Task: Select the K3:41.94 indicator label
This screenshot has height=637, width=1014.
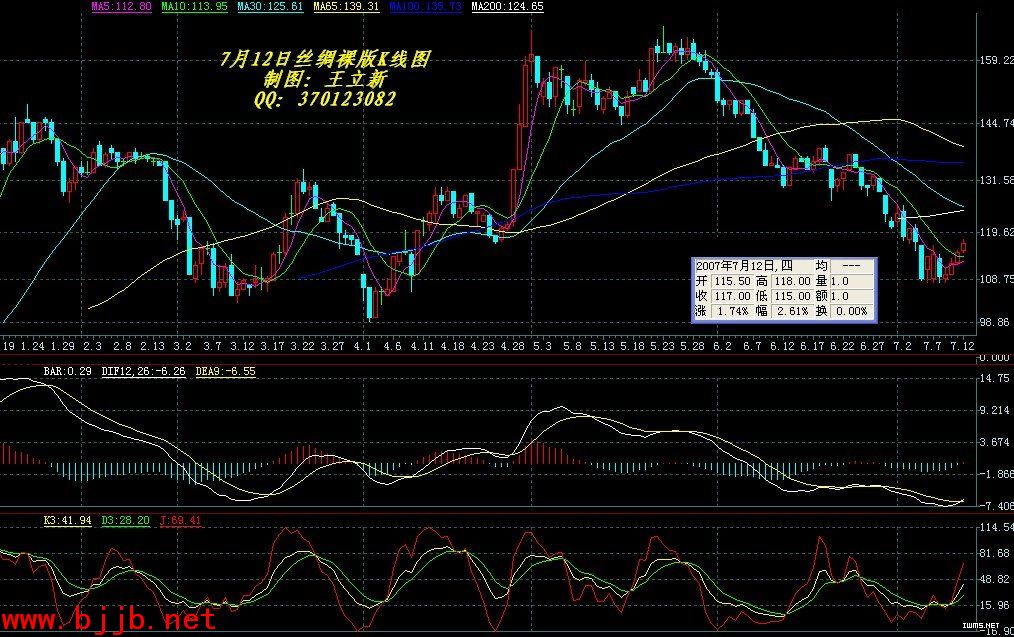Action: [x=67, y=520]
